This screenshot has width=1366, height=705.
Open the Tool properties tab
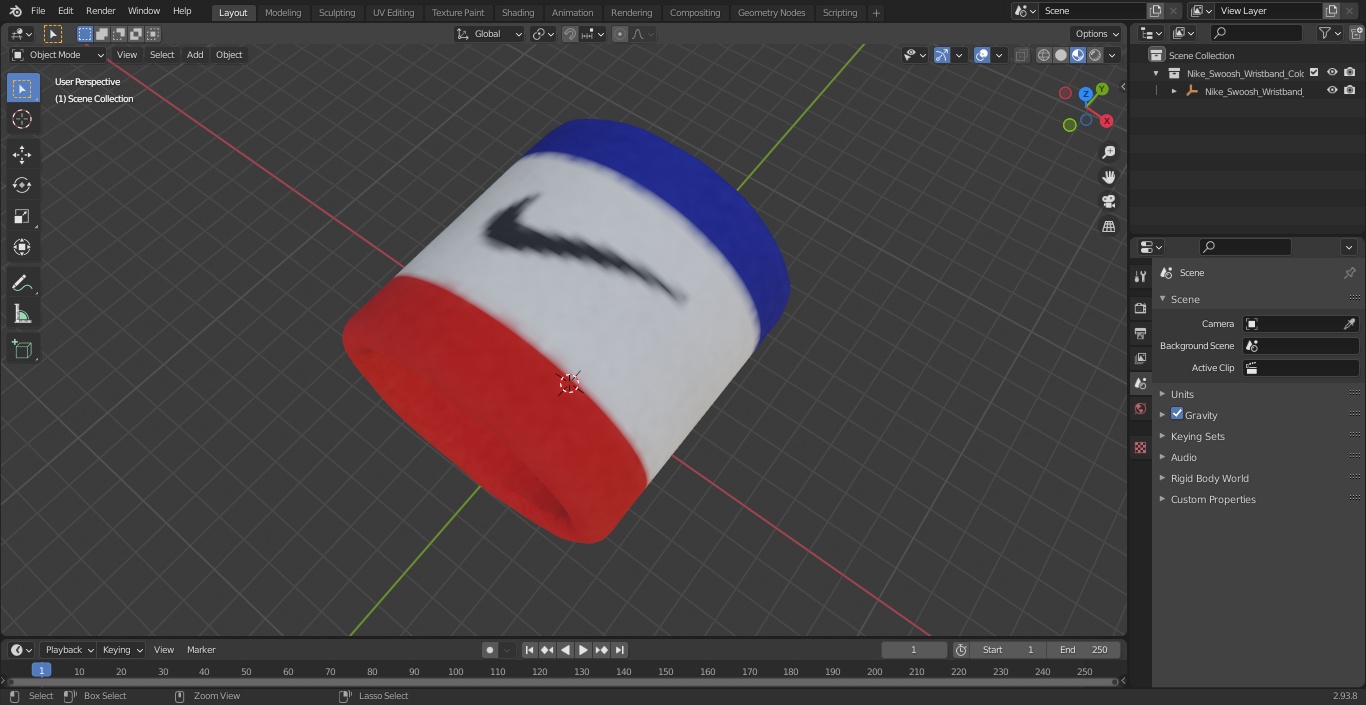tap(1140, 276)
